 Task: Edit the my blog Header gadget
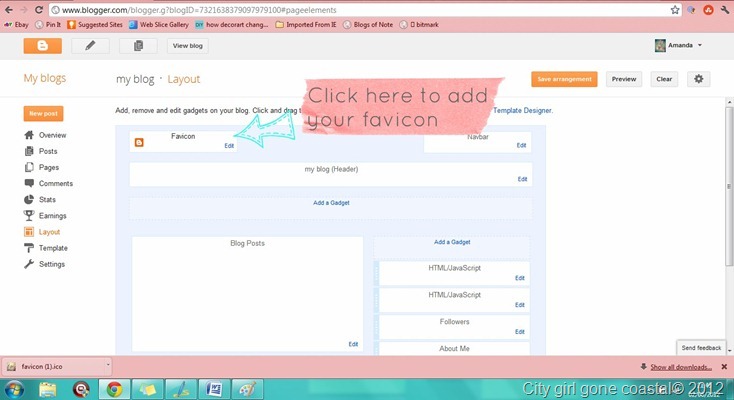pos(522,179)
